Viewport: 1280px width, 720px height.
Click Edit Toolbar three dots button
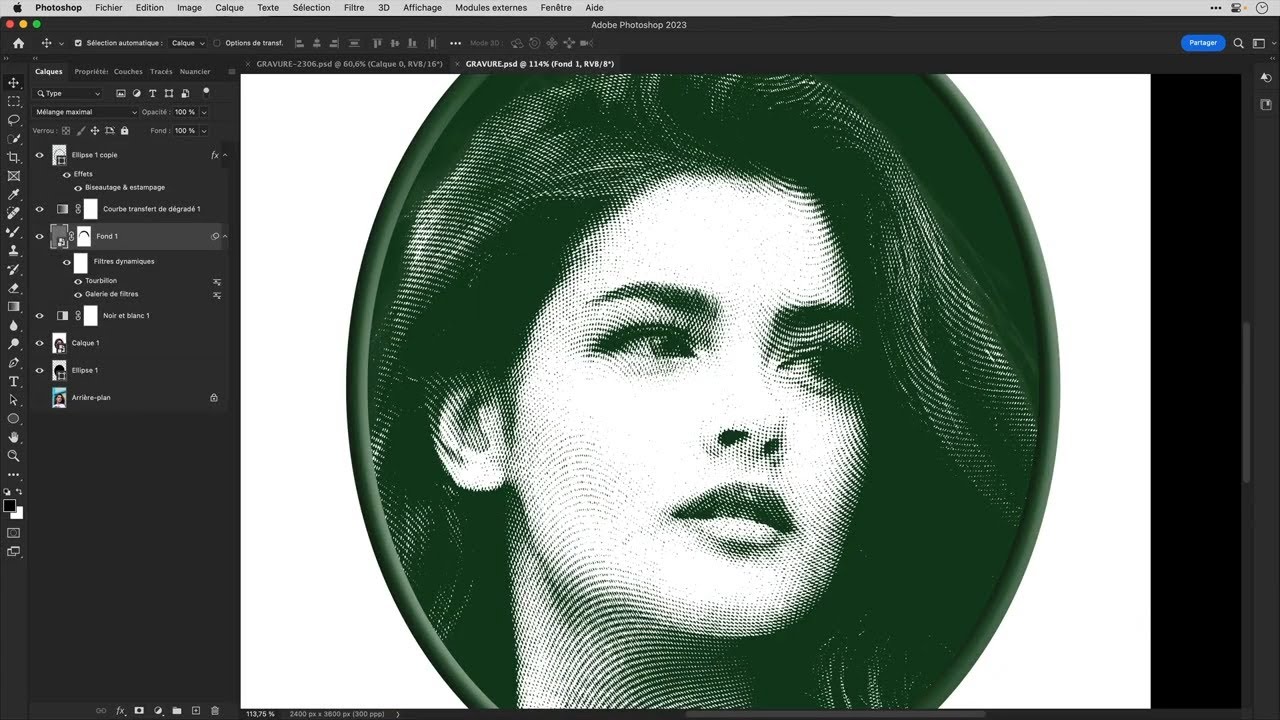(x=14, y=475)
